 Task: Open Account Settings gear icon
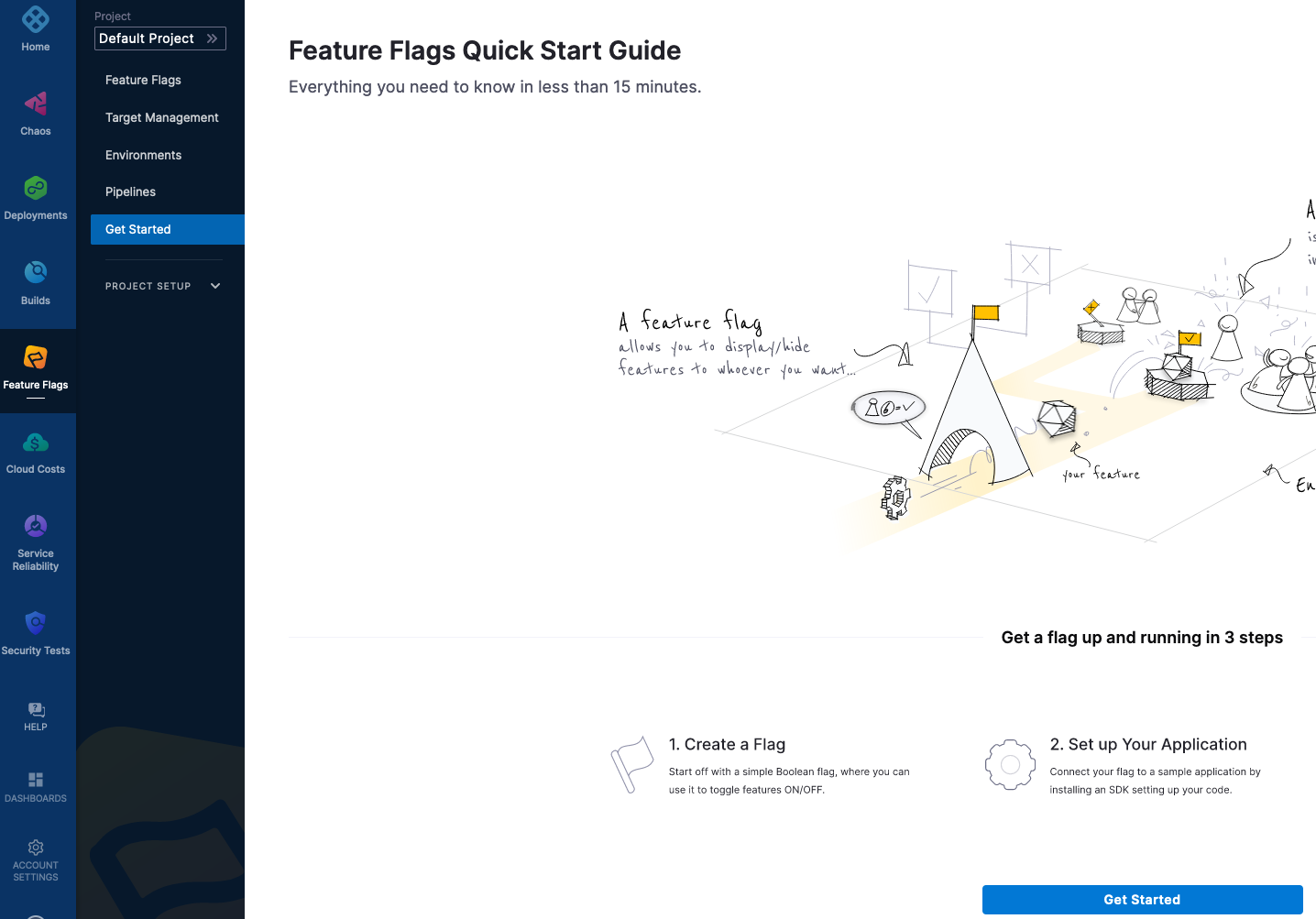point(36,848)
